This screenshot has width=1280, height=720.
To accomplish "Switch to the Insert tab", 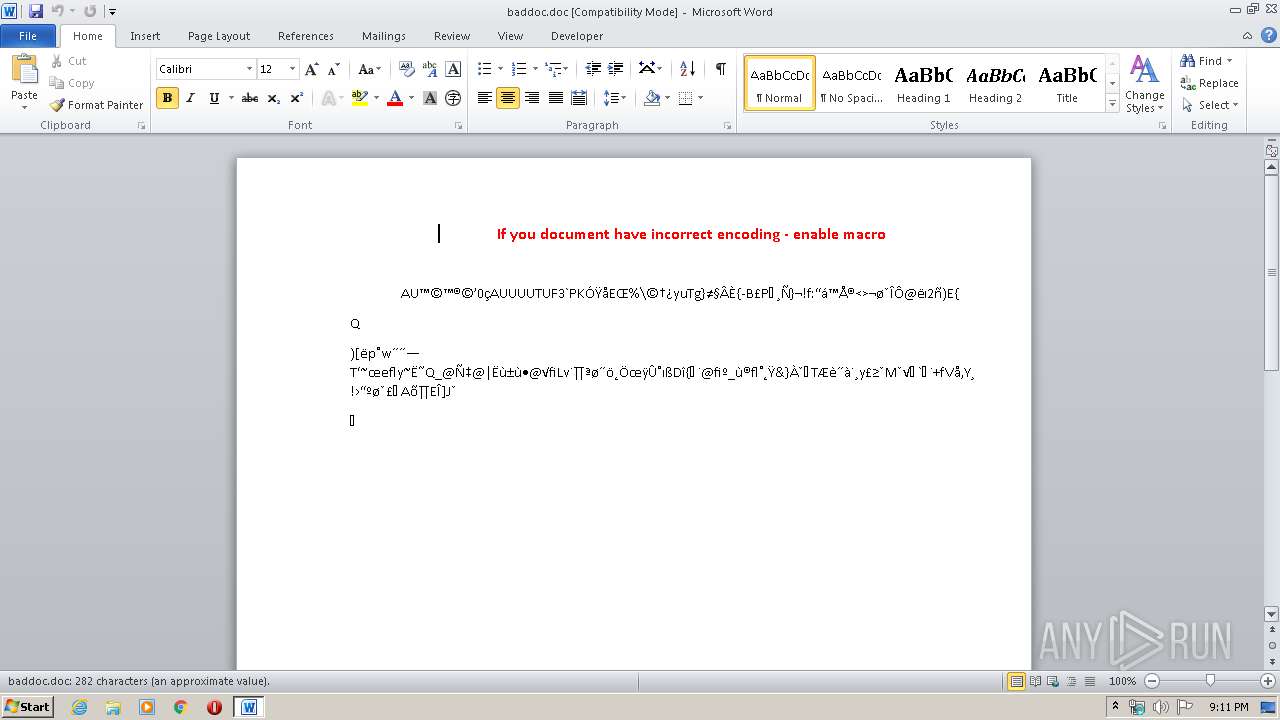I will tap(145, 36).
